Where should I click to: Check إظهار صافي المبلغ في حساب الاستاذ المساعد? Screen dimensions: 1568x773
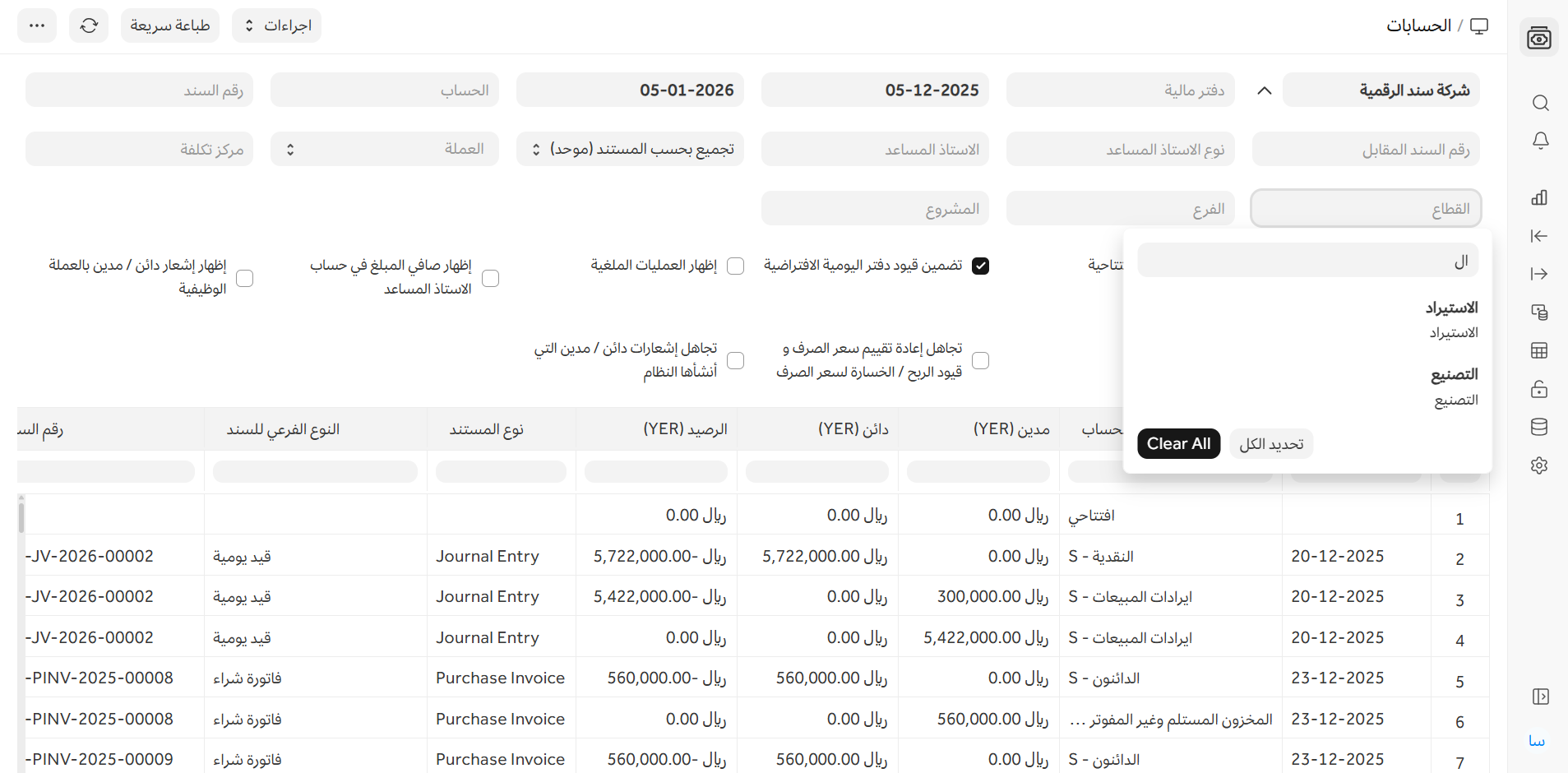coord(491,278)
